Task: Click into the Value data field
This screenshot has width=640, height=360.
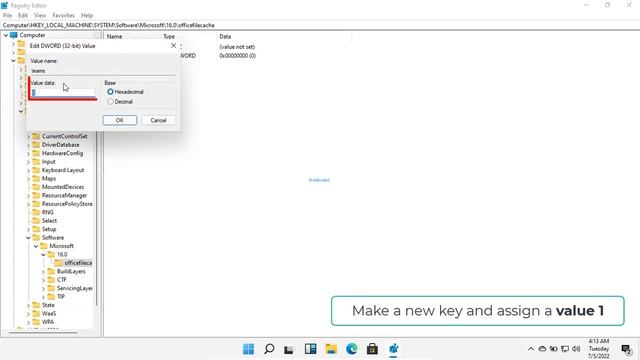Action: [x=63, y=93]
